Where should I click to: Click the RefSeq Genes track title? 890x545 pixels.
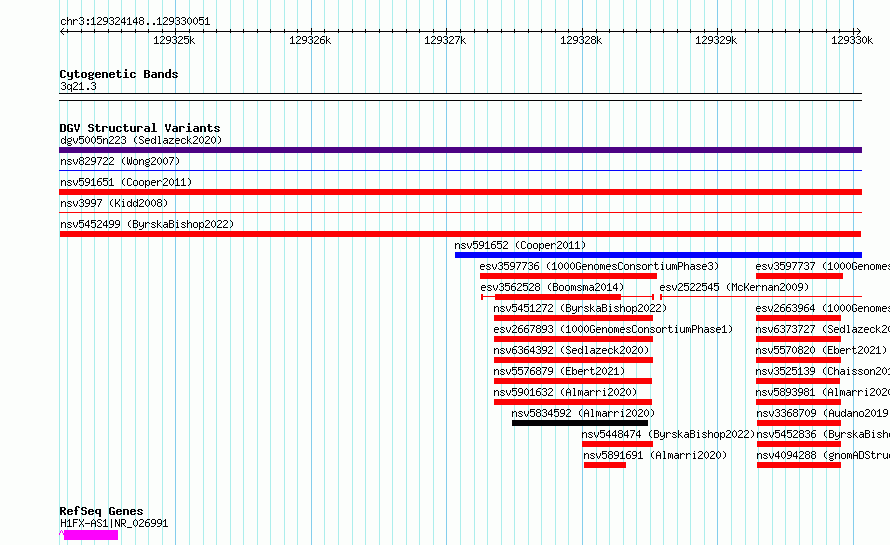(x=101, y=511)
